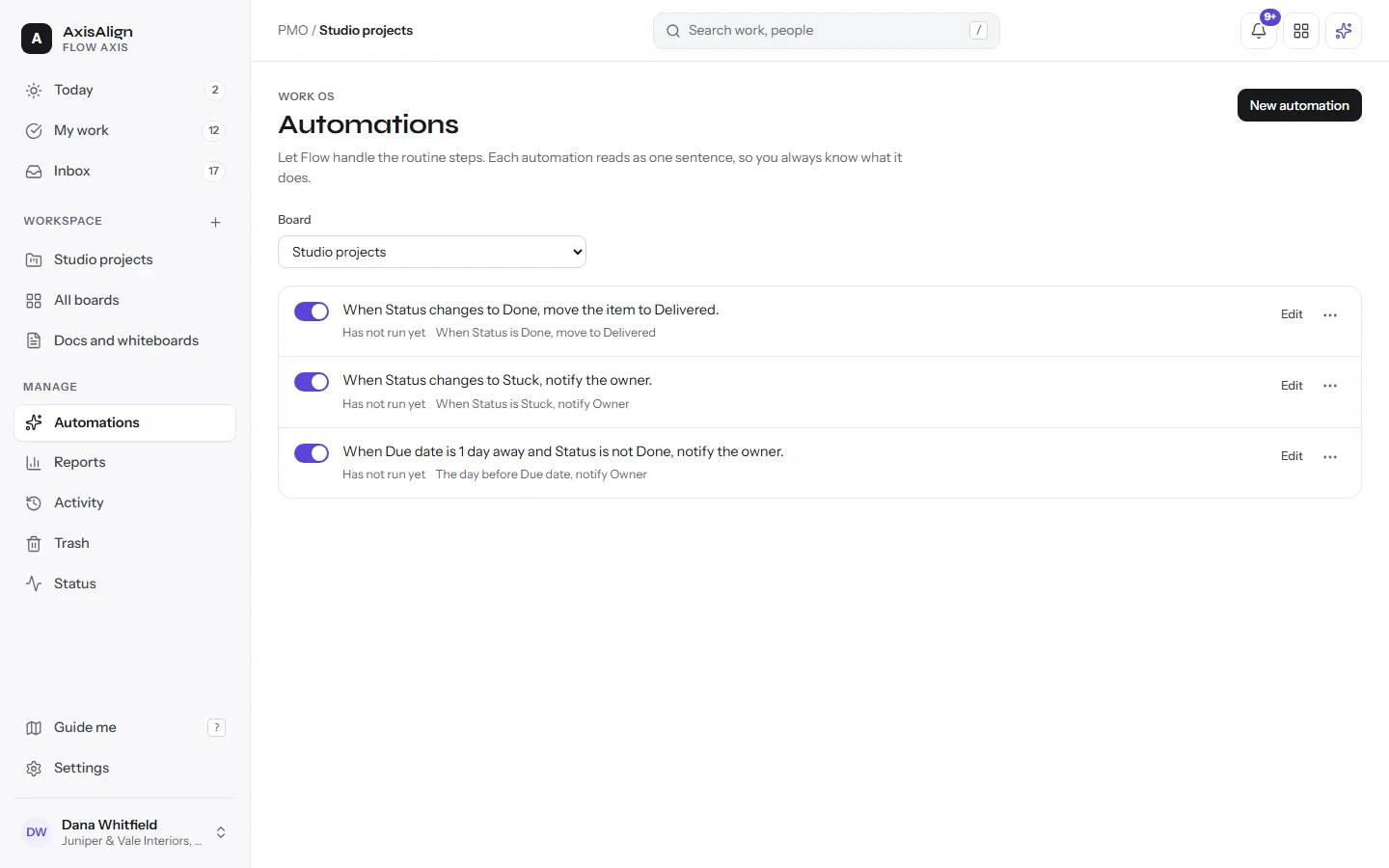Focus the Search work, people field

click(827, 31)
